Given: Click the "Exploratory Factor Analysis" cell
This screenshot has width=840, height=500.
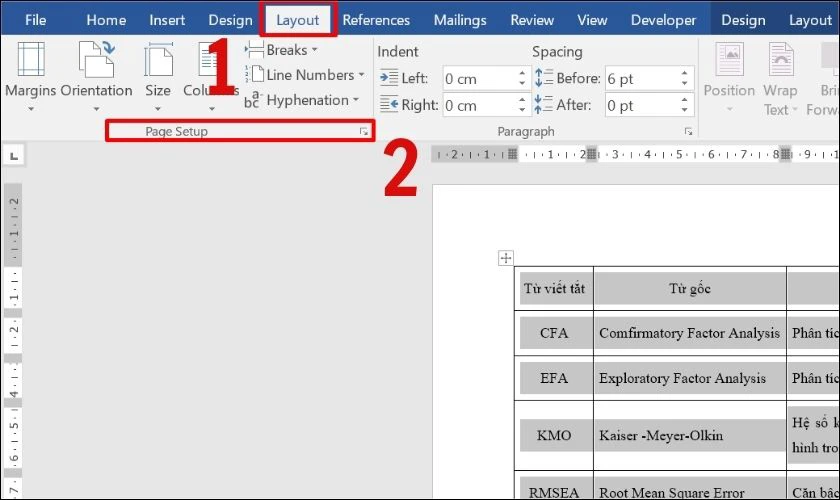Looking at the screenshot, I should click(x=690, y=378).
